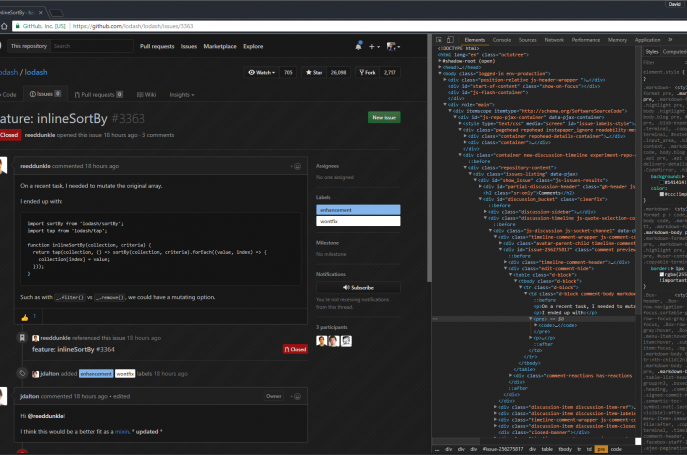Click the Subscribe notifications button
This screenshot has height=455, width=687.
pyautogui.click(x=358, y=288)
